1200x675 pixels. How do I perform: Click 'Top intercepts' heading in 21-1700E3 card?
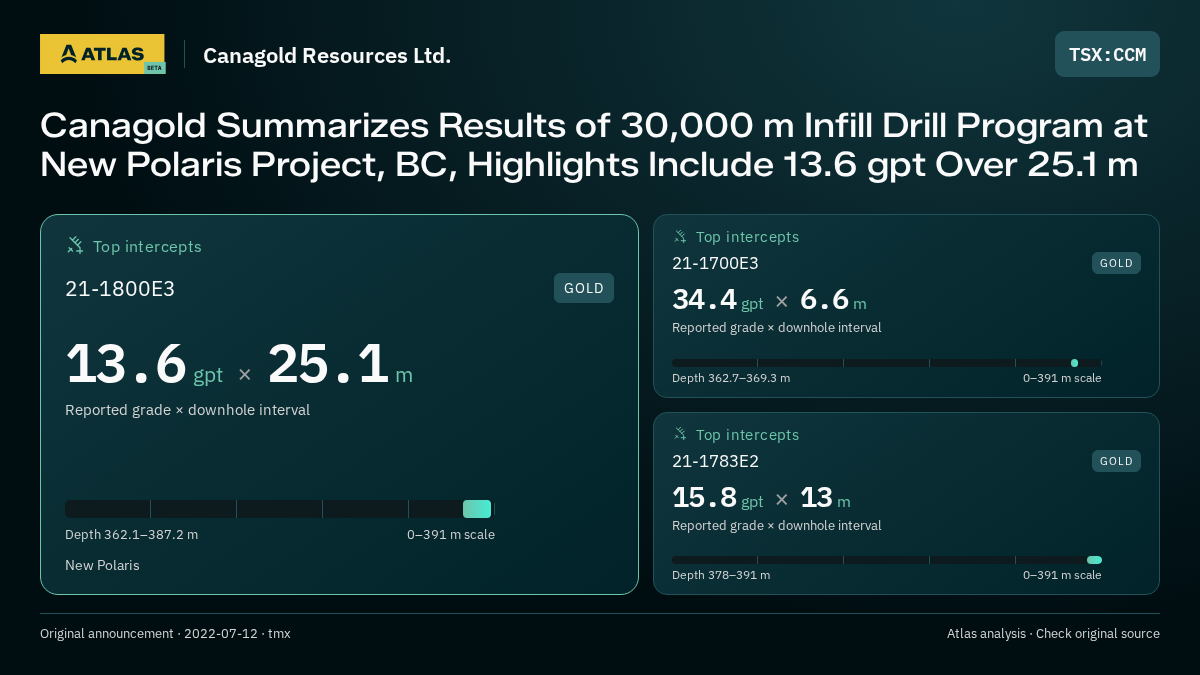(x=747, y=237)
